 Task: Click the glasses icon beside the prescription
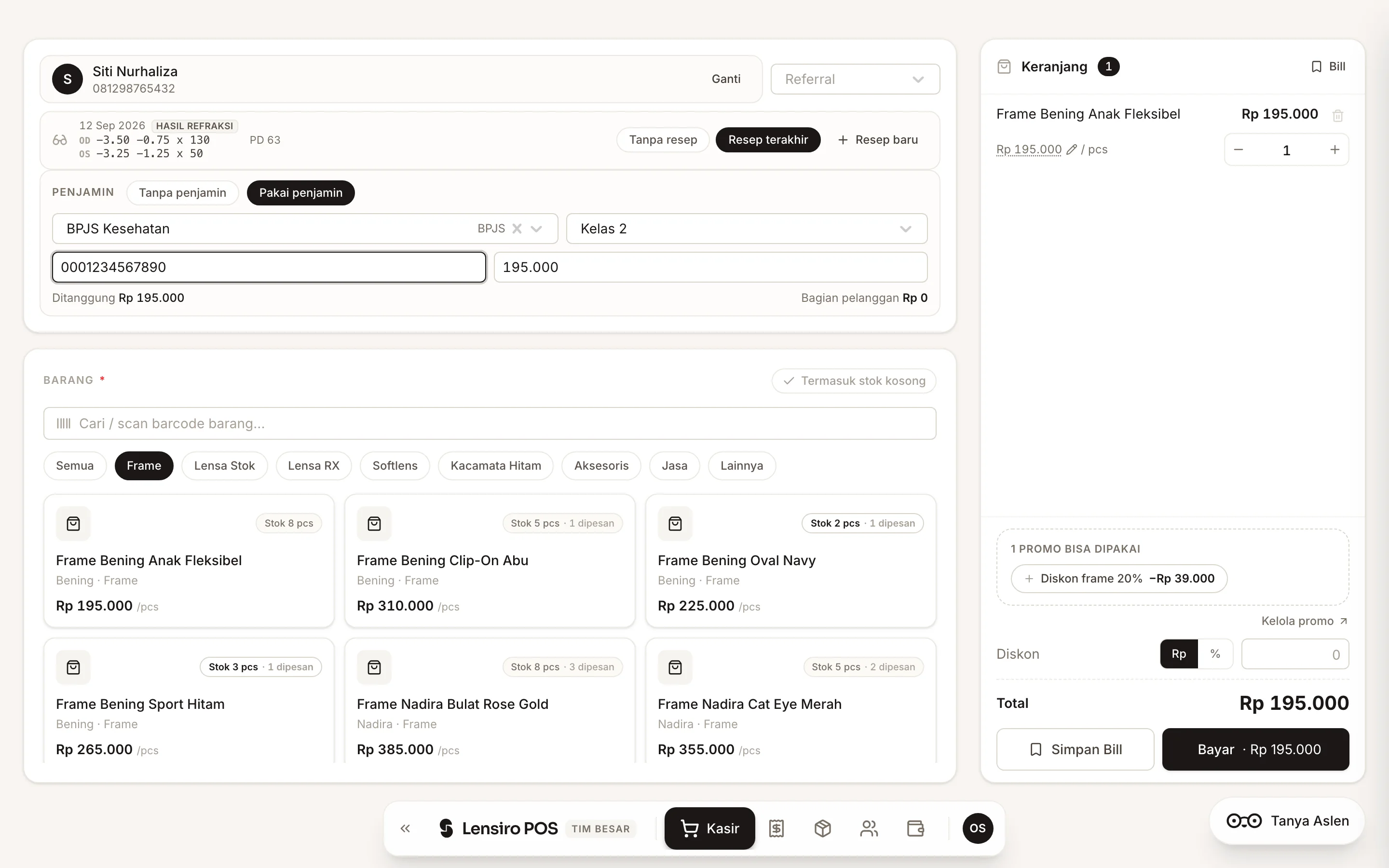(x=60, y=140)
